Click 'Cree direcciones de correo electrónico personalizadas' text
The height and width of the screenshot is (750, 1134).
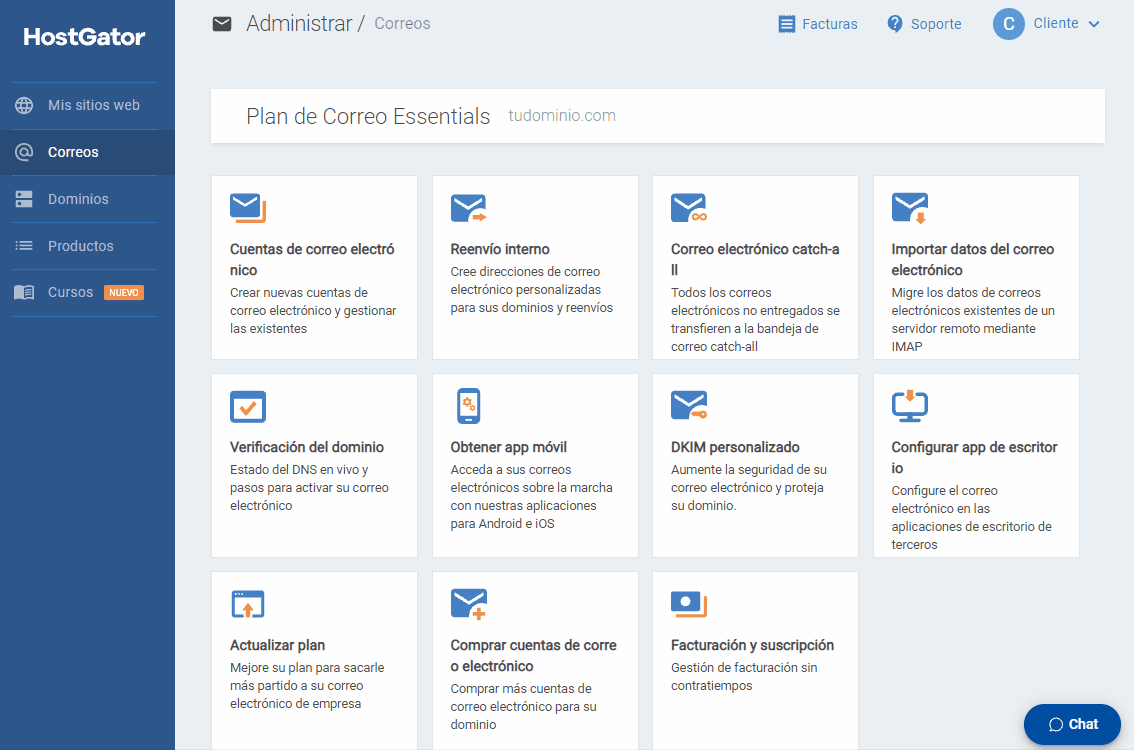pyautogui.click(x=532, y=289)
